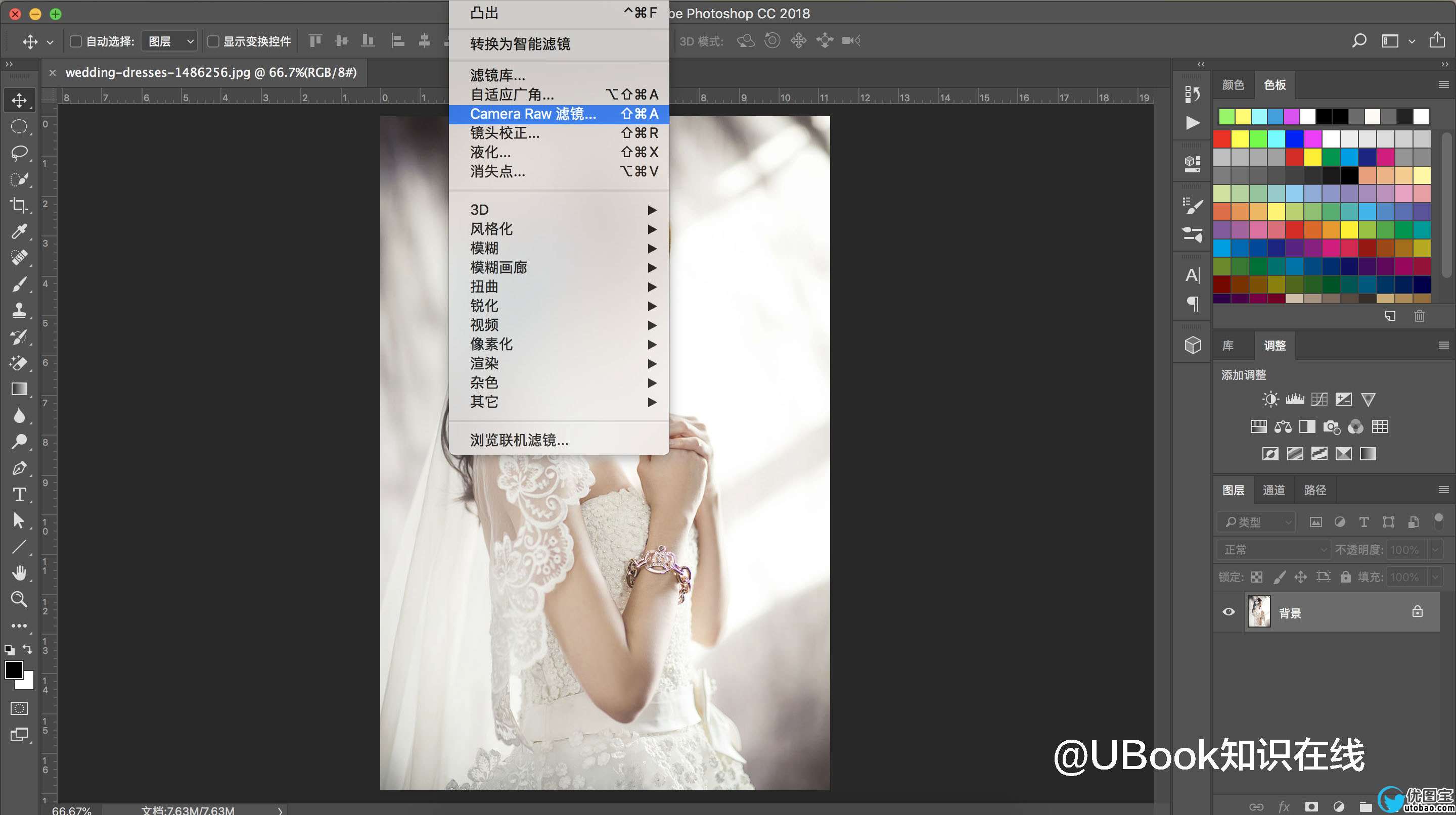This screenshot has height=815, width=1456.
Task: Open the search icon in options bar
Action: (1359, 40)
